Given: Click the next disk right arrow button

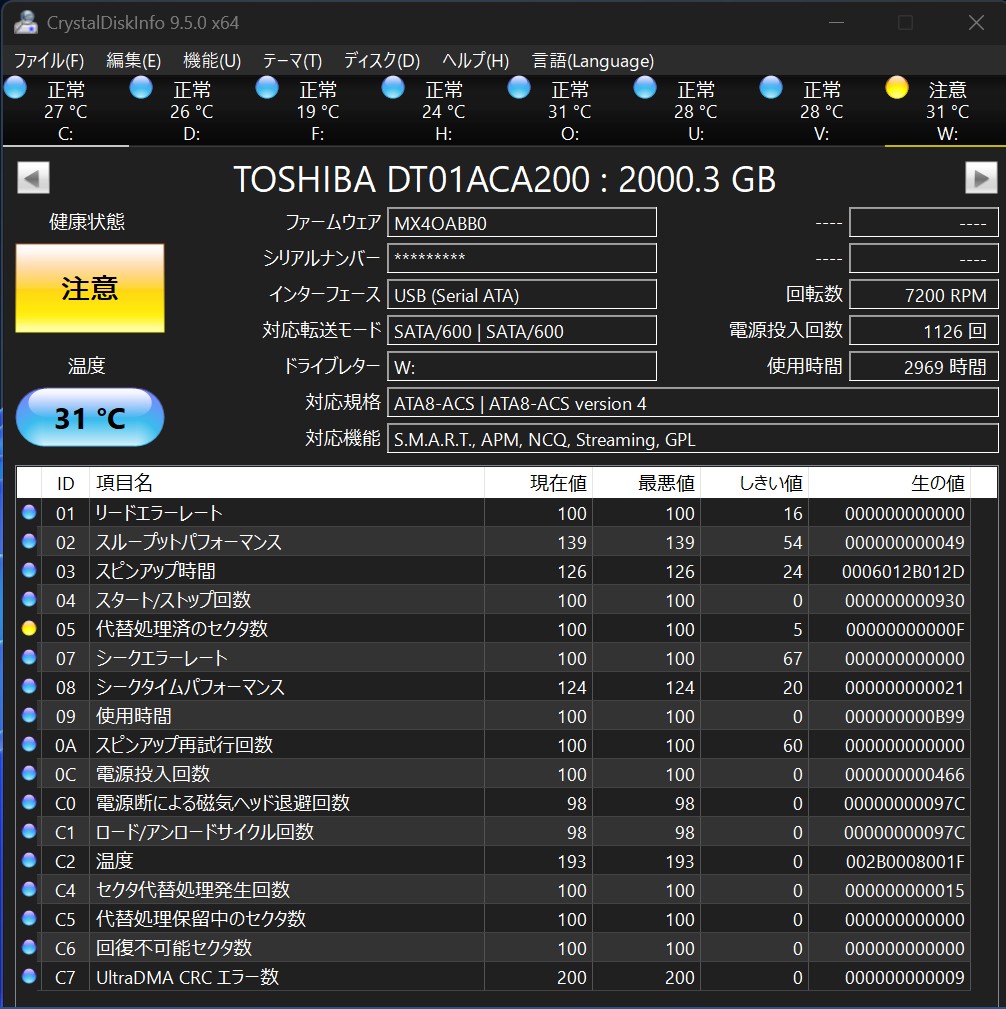Looking at the screenshot, I should pyautogui.click(x=980, y=179).
